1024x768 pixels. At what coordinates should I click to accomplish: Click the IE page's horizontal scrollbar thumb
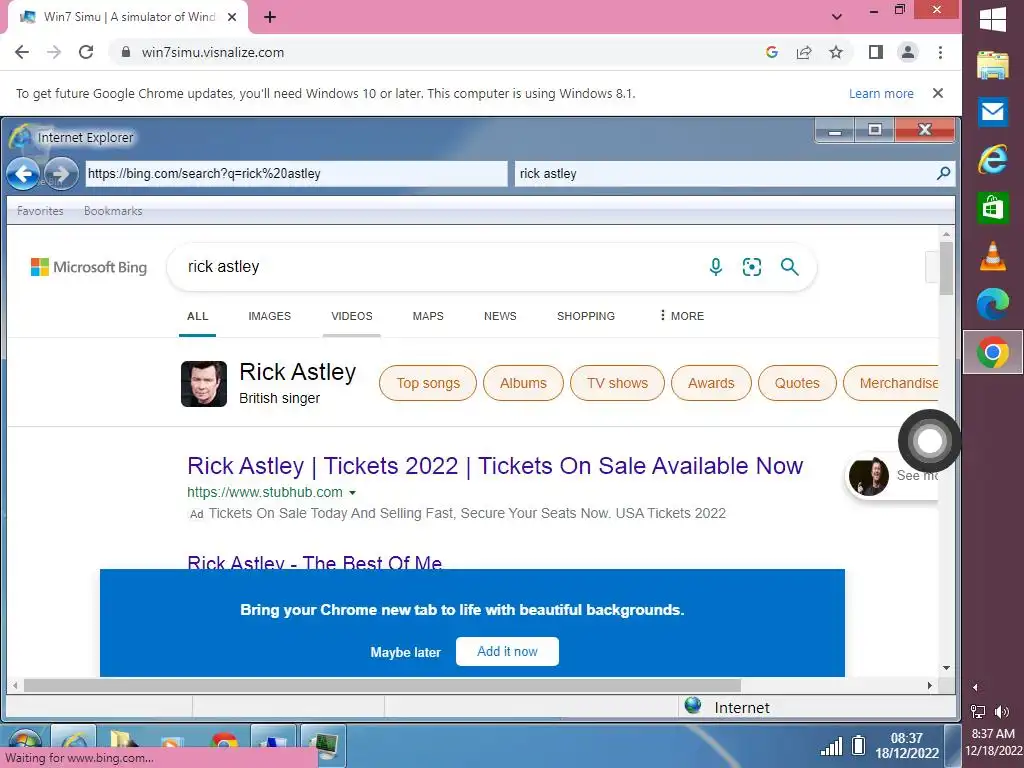pyautogui.click(x=383, y=686)
